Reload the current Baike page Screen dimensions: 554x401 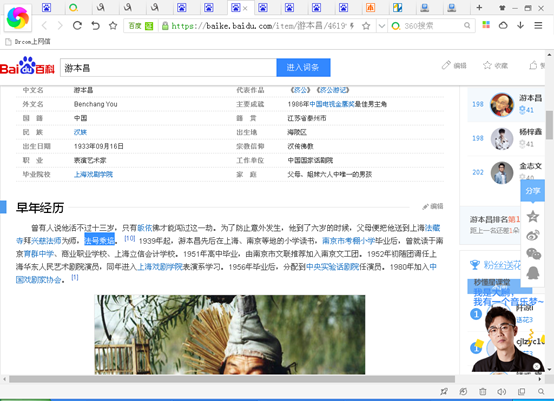click(x=77, y=25)
